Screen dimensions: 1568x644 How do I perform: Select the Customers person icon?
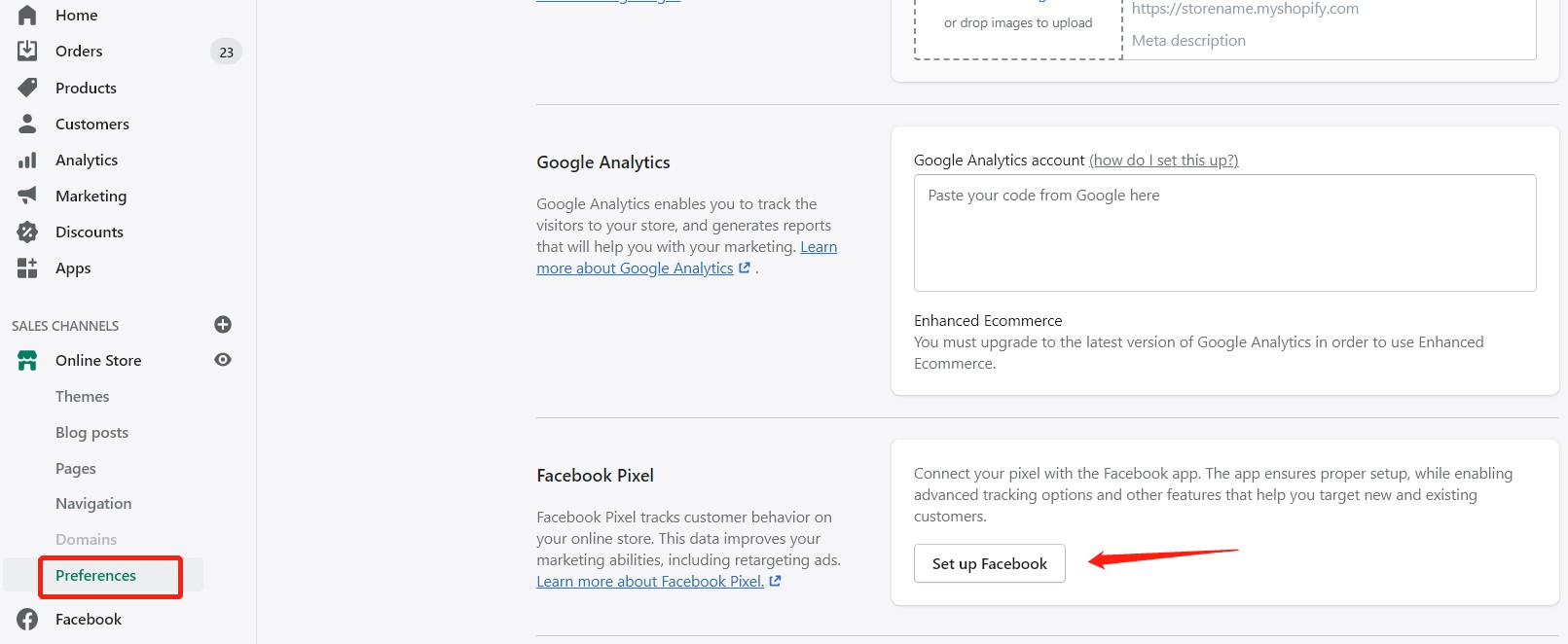(27, 124)
